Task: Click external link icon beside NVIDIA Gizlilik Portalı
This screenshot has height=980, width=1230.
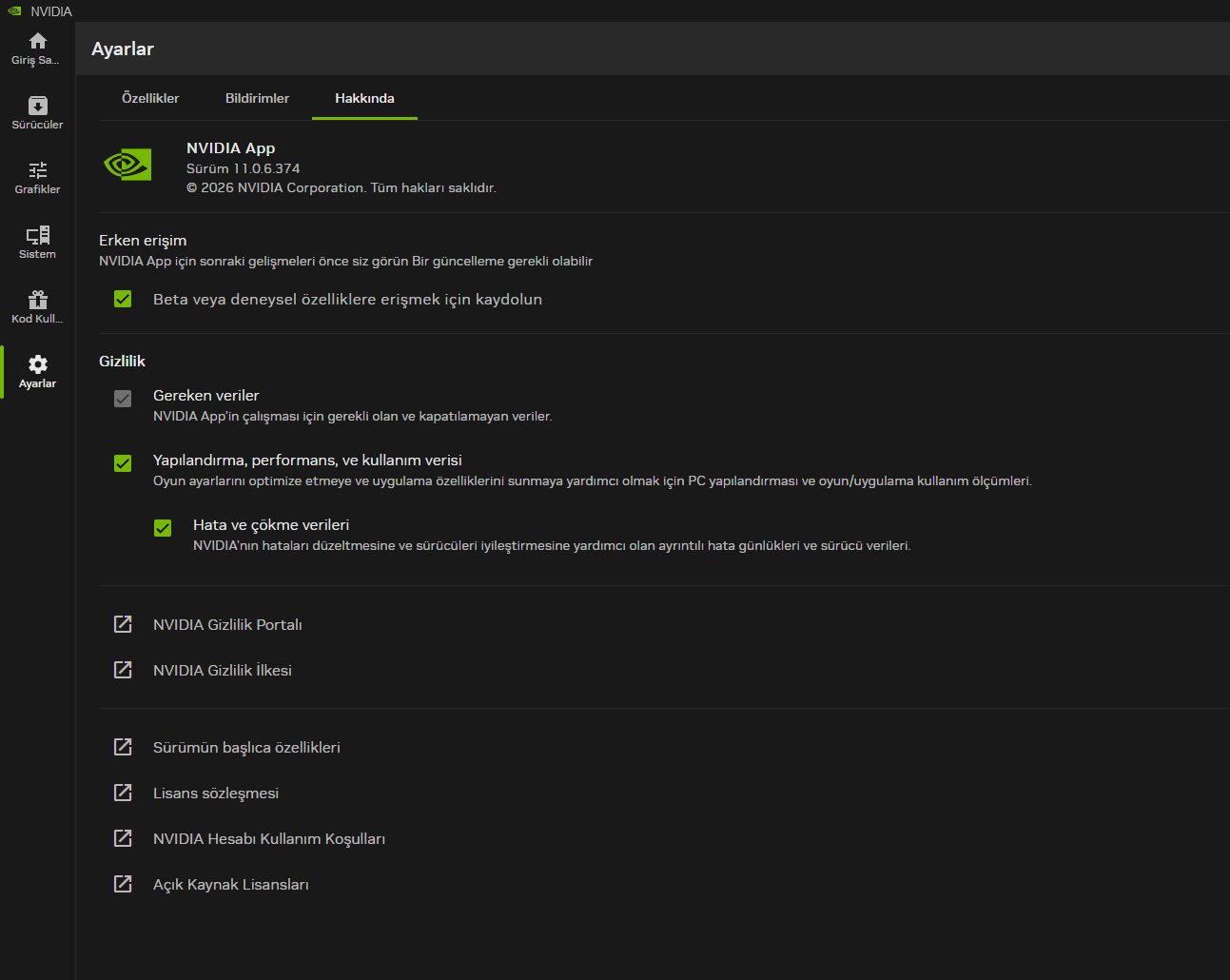Action: [123, 624]
